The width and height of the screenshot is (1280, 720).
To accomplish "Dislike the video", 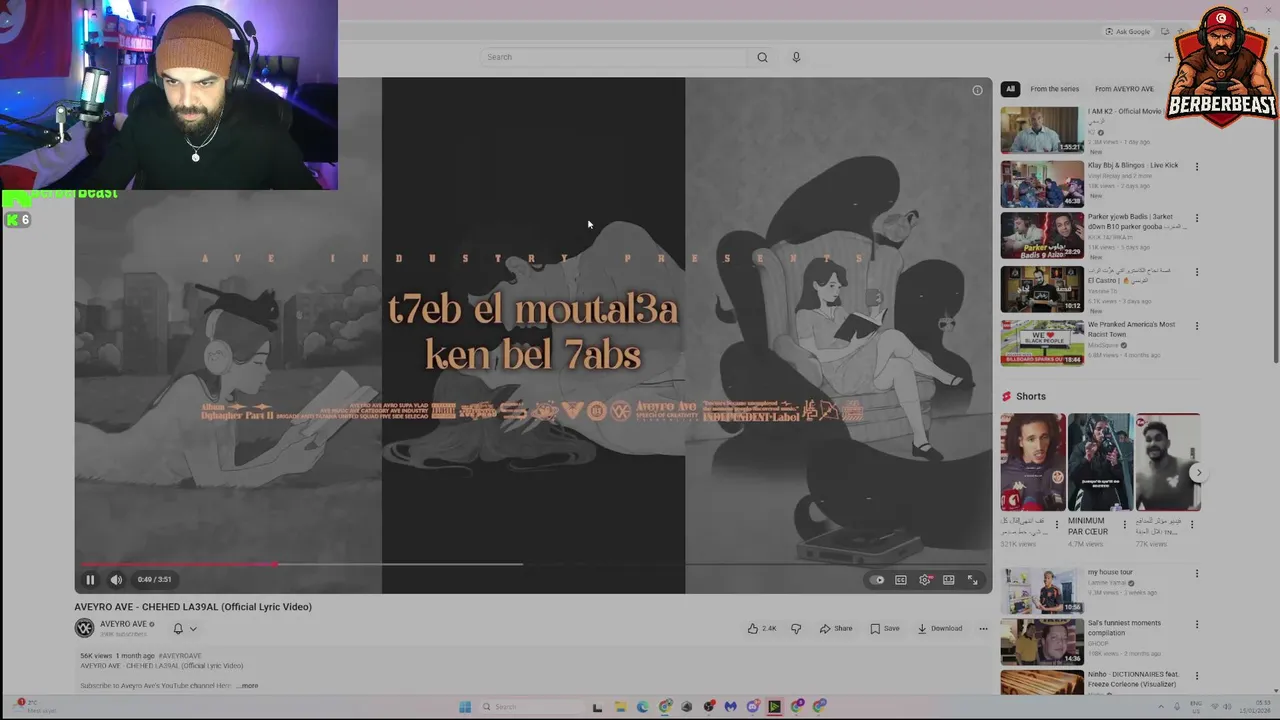I will [796, 629].
